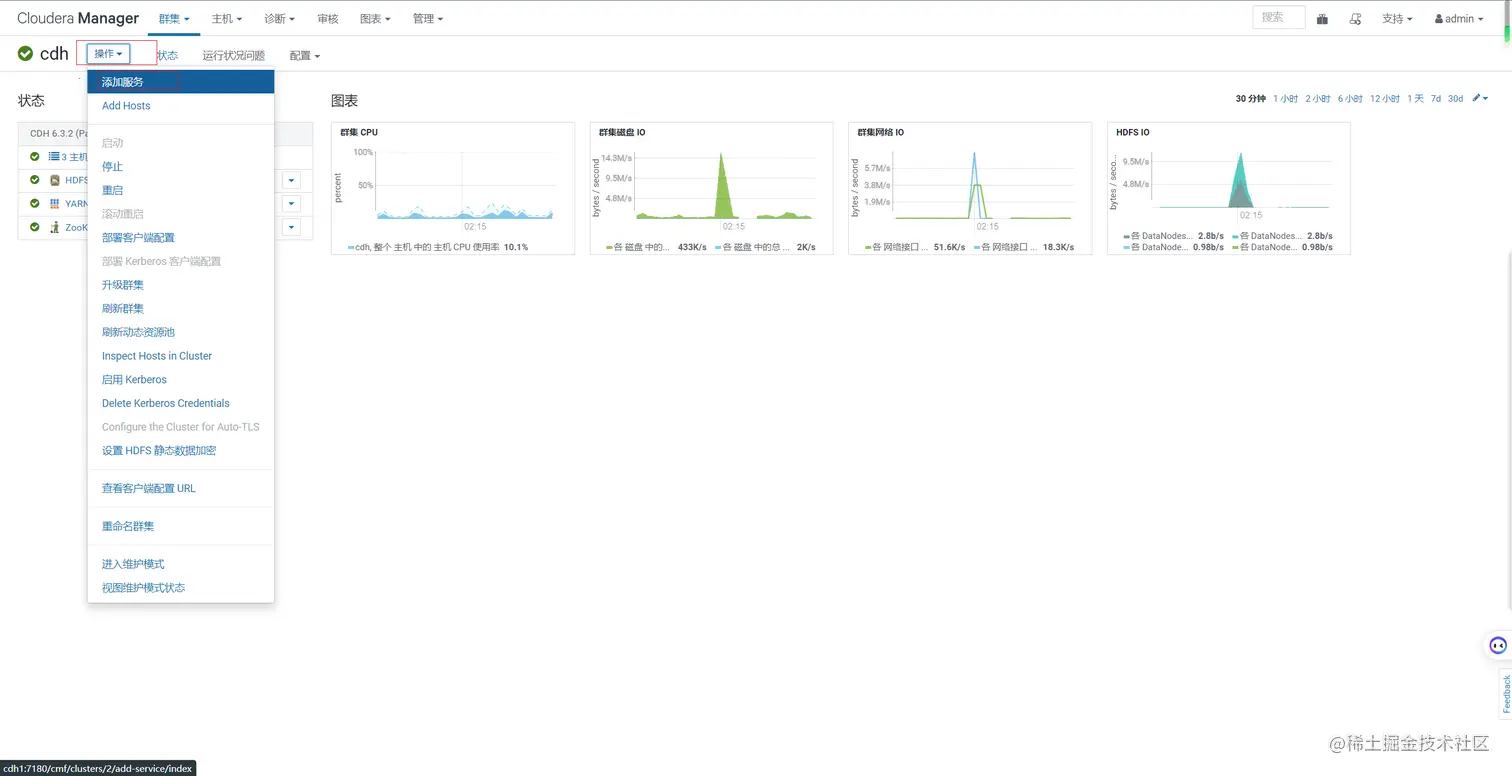This screenshot has height=776, width=1512.
Task: Set time range to 2 小时
Action: [1318, 99]
